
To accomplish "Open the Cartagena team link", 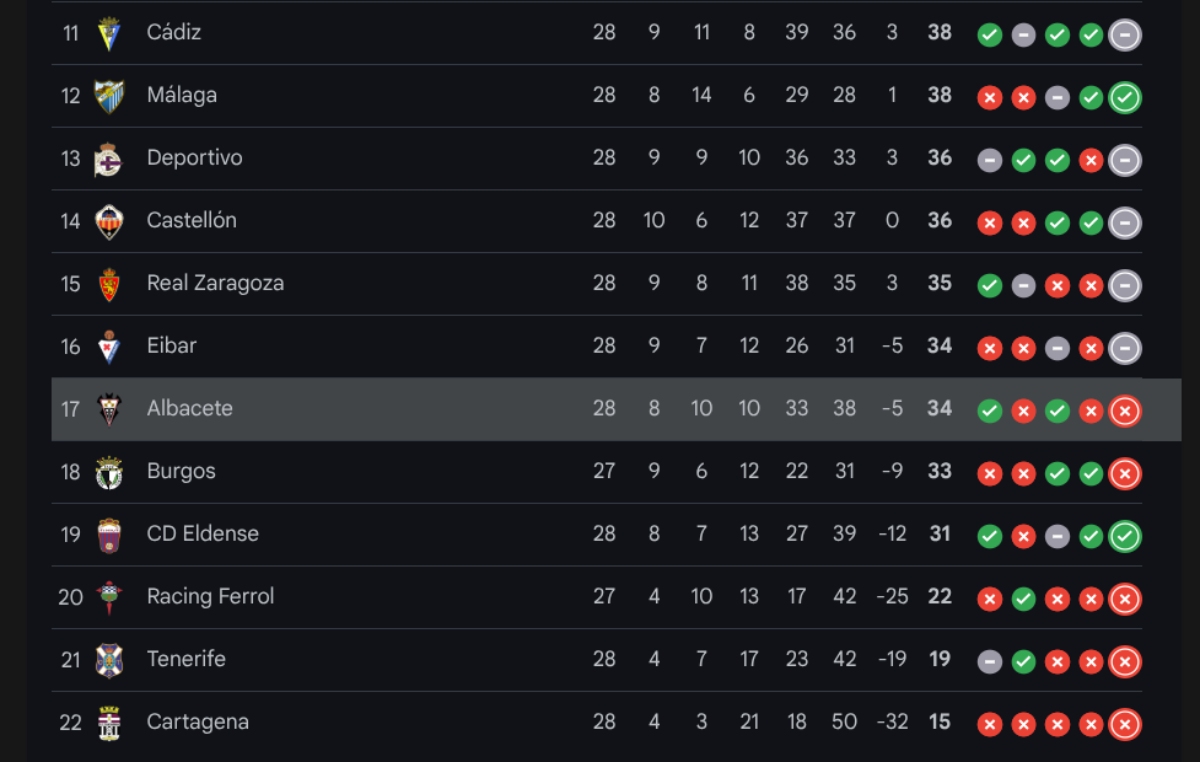I will (197, 722).
